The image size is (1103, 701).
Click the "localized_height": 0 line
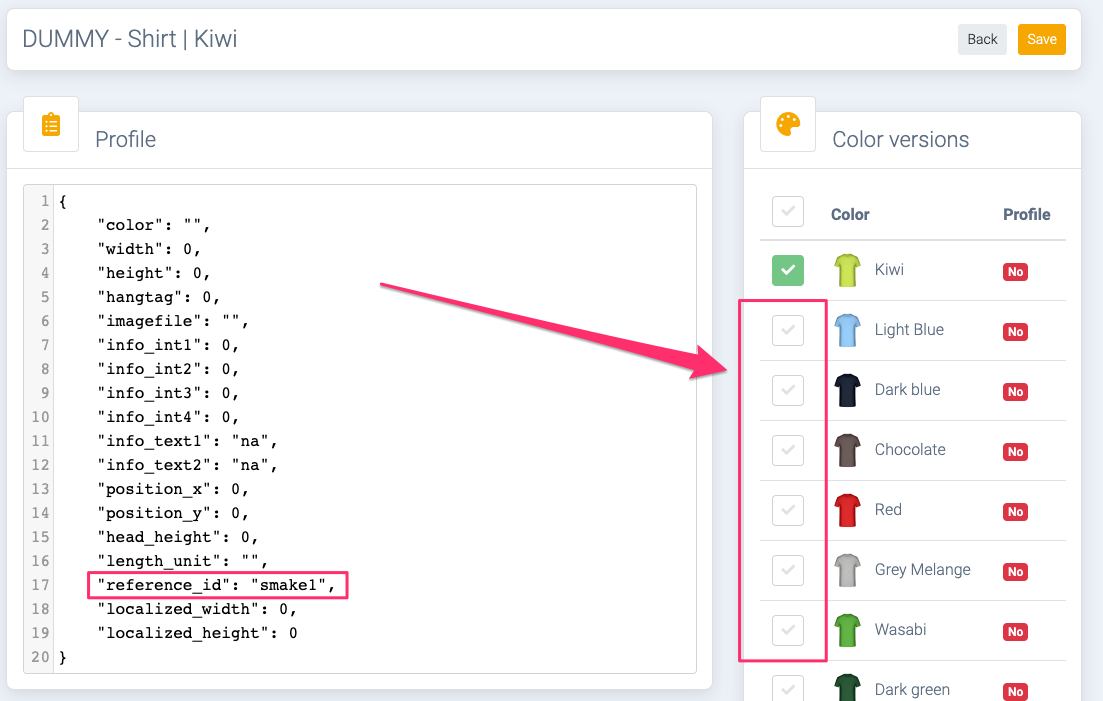(197, 633)
